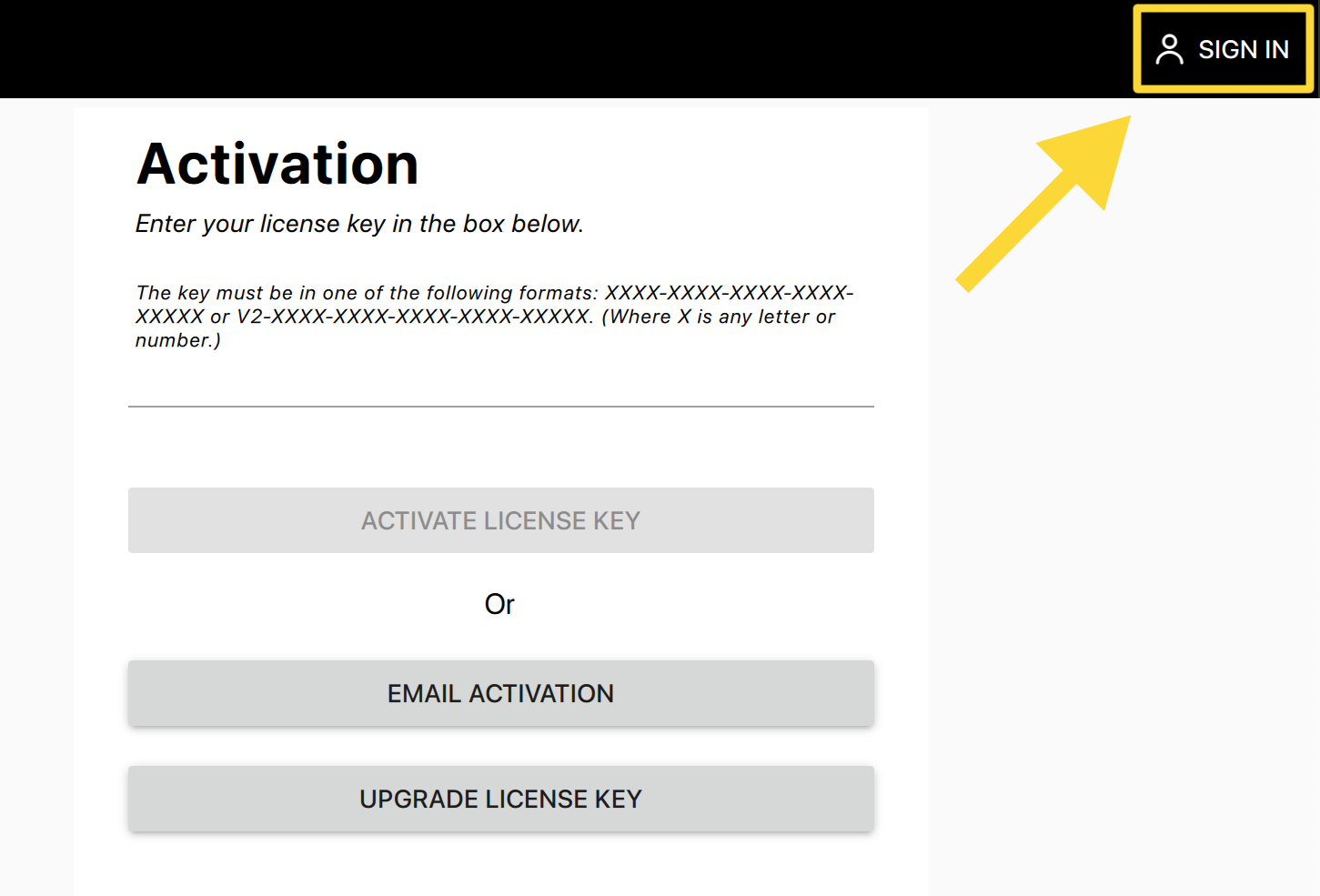This screenshot has height=896, width=1320.
Task: Click the word 'number.)' in the instructions
Action: tap(177, 340)
